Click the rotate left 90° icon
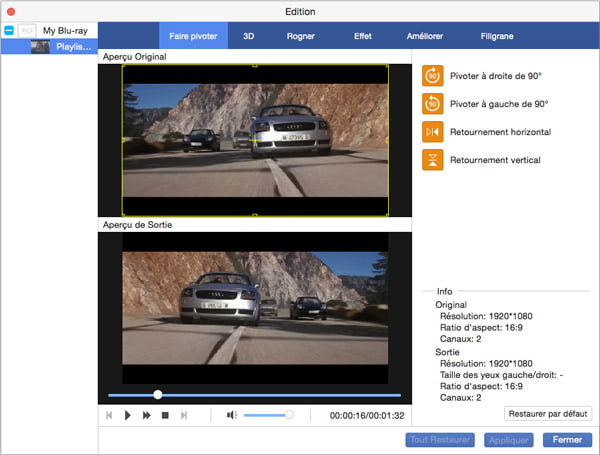Image resolution: width=600 pixels, height=455 pixels. click(x=433, y=103)
